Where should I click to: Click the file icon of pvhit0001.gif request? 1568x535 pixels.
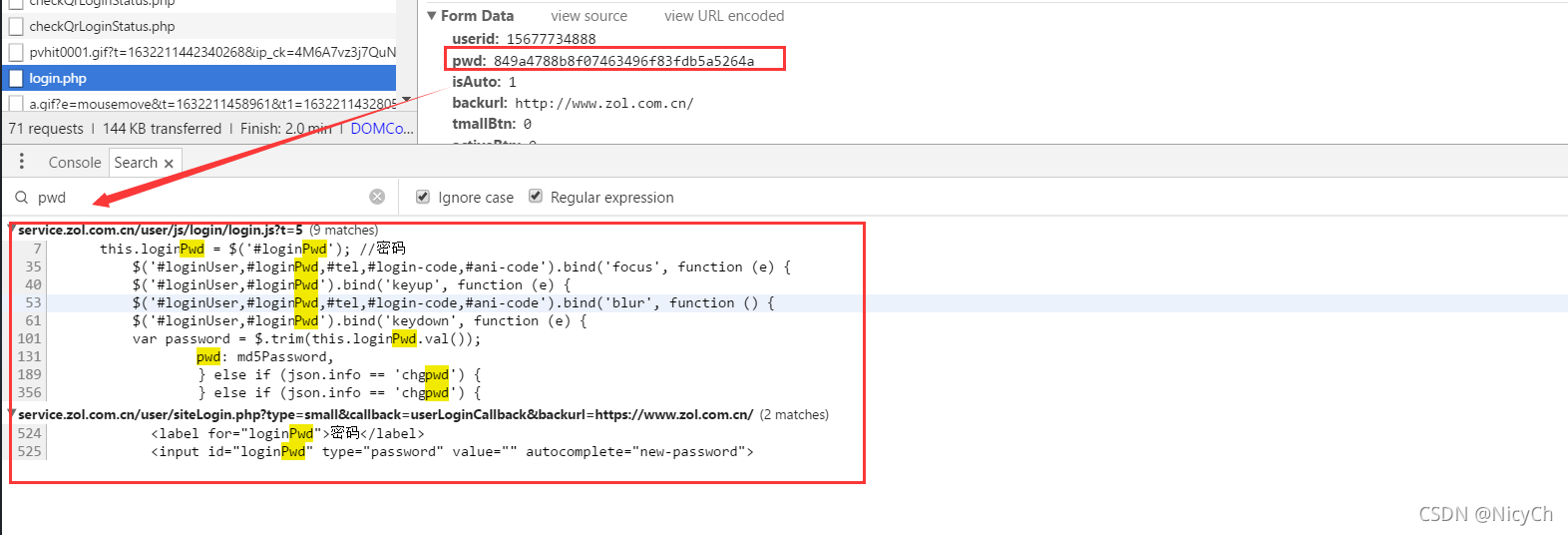[x=15, y=52]
